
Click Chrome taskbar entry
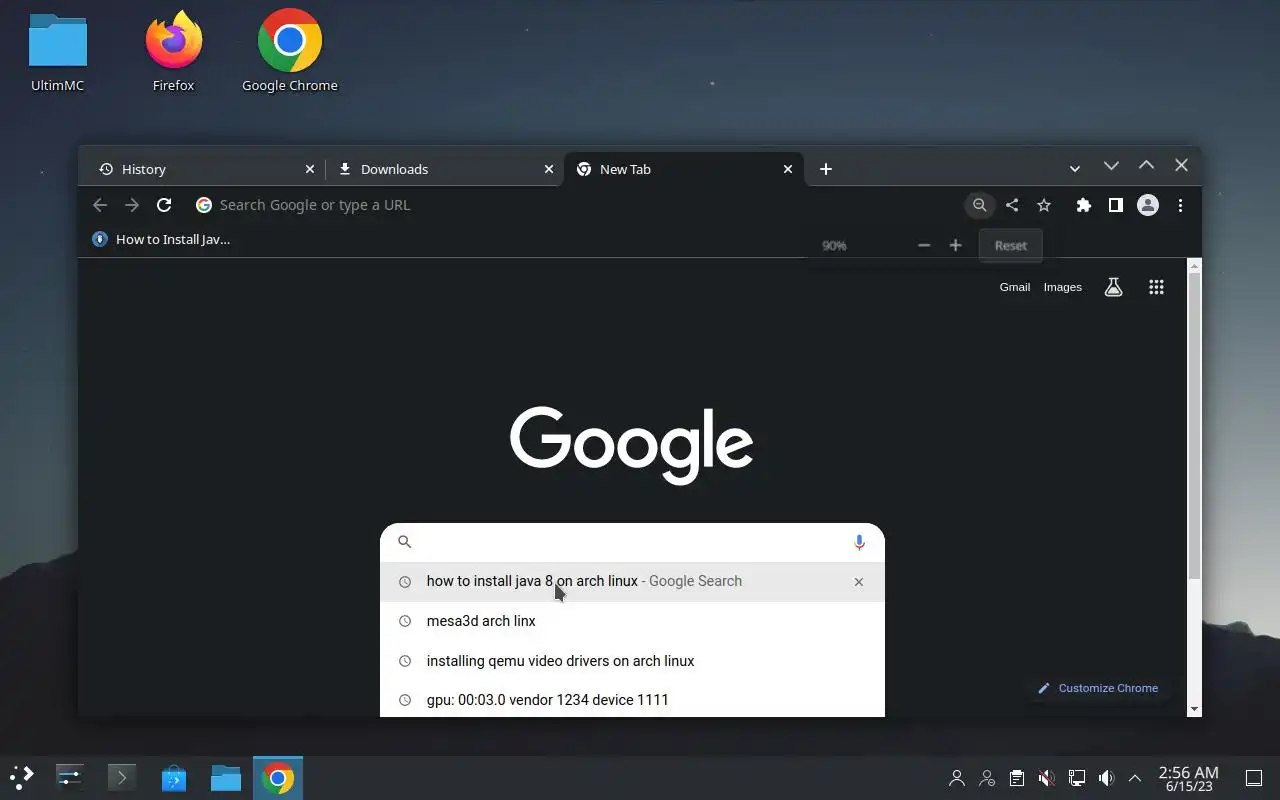tap(278, 777)
